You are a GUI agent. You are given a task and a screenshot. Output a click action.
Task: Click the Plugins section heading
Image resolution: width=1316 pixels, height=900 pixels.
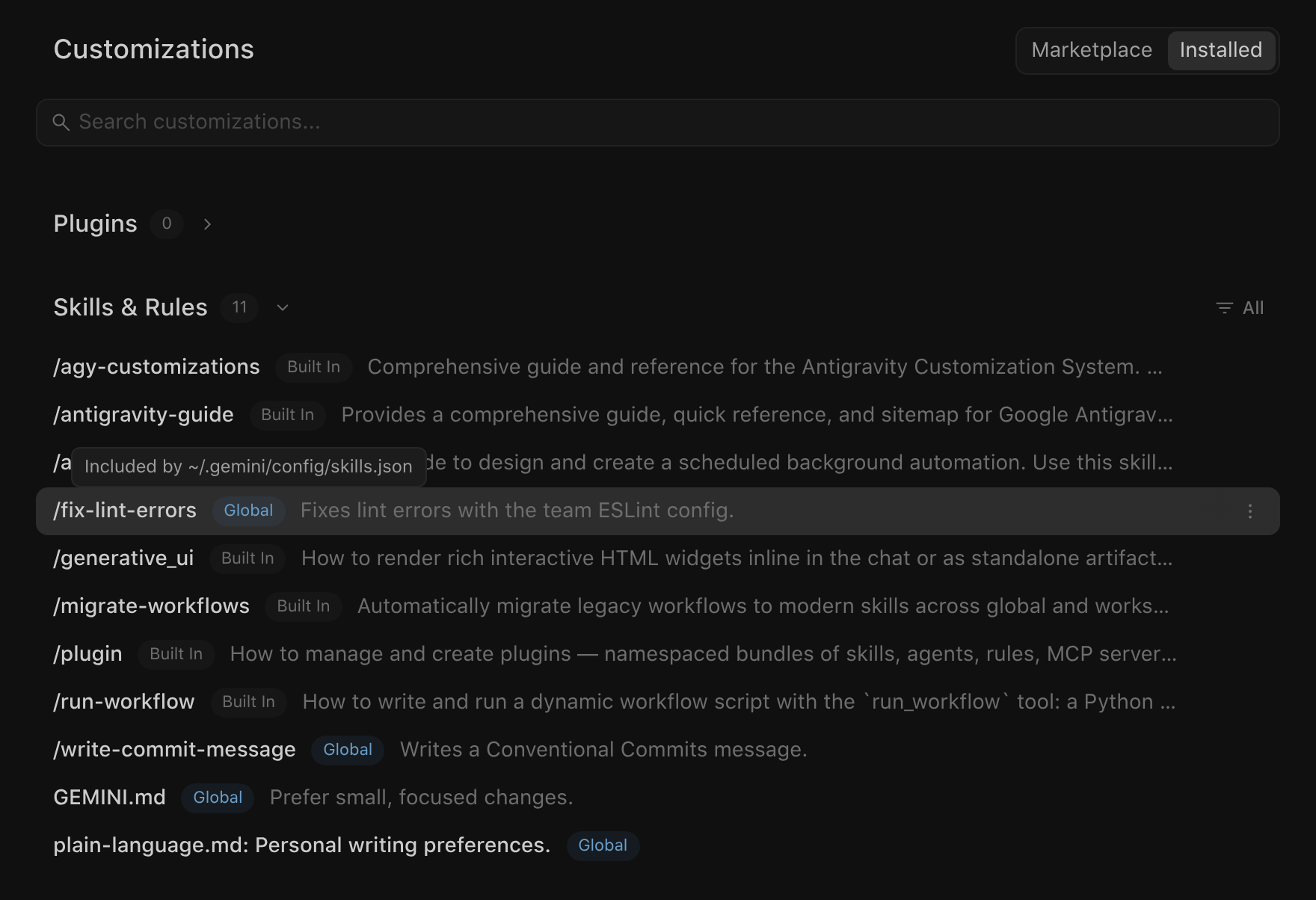pyautogui.click(x=95, y=224)
